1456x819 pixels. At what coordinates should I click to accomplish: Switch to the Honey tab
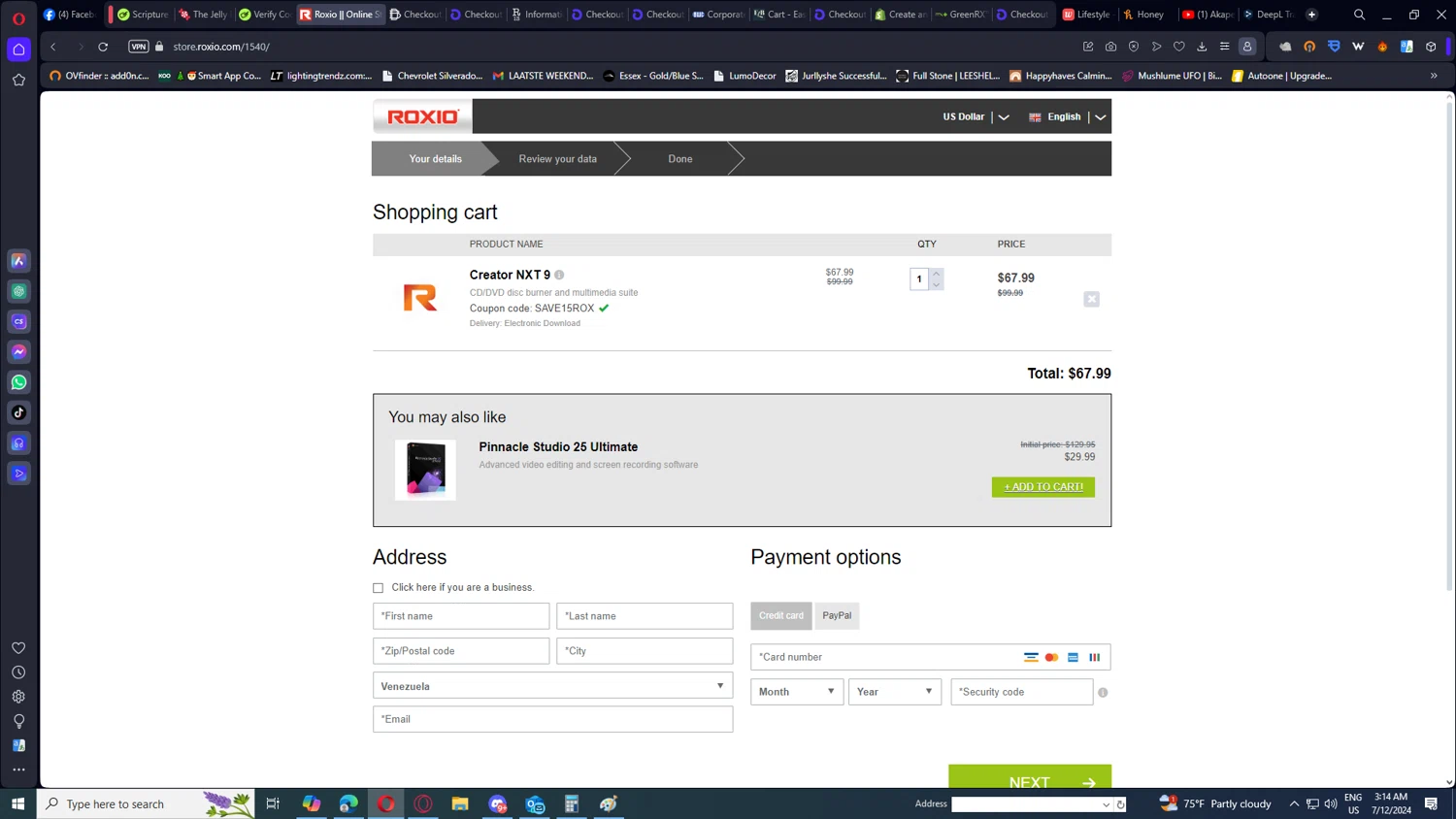1144,15
